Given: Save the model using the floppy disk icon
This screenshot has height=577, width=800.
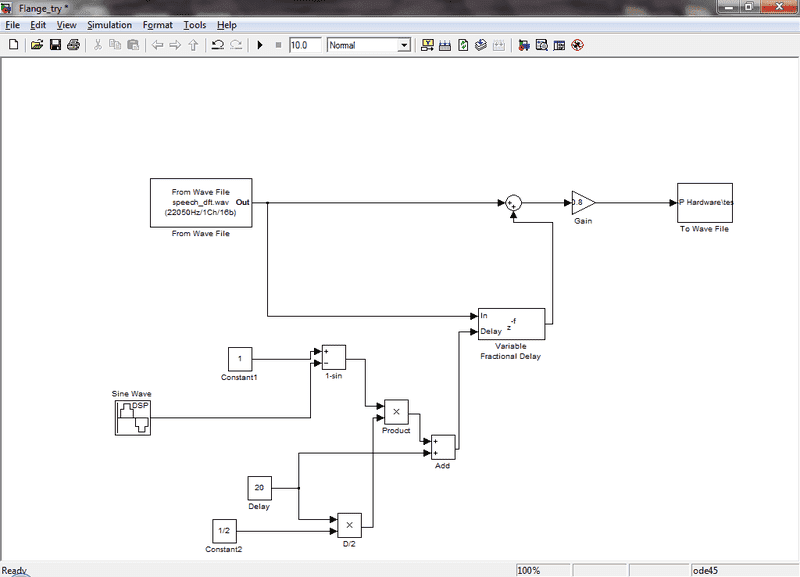Looking at the screenshot, I should click(x=55, y=45).
